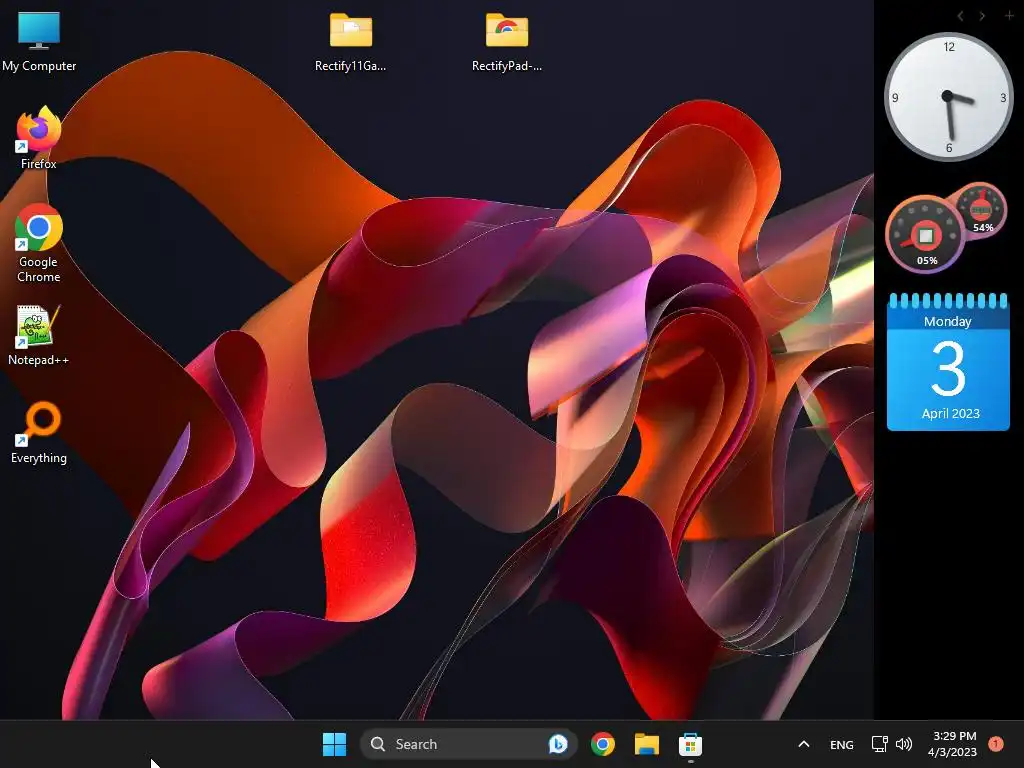Click the memory gauge showing 54%
Screen dimensions: 1024x768
[981, 210]
